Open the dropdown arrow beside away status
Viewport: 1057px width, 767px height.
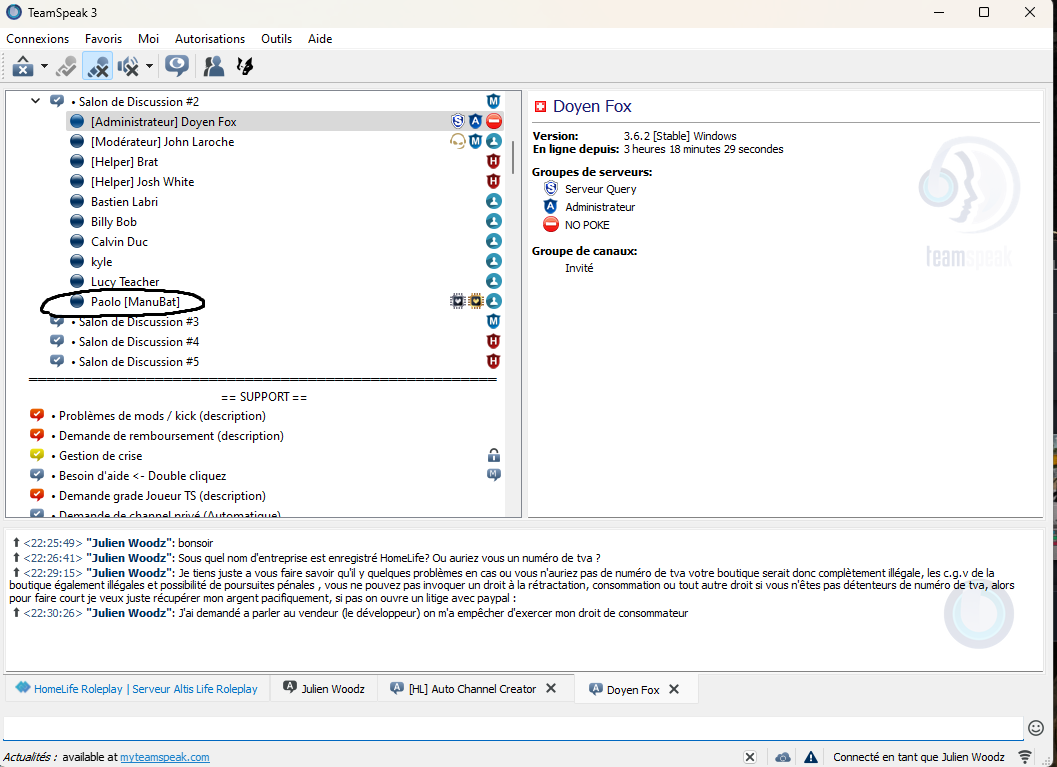pos(45,67)
